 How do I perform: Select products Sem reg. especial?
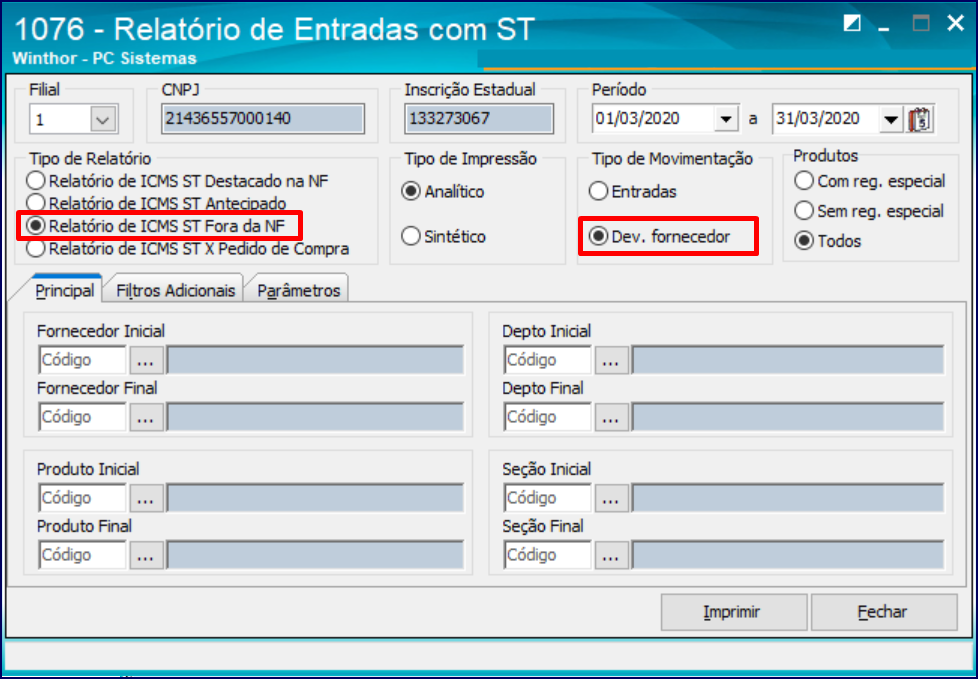869,211
